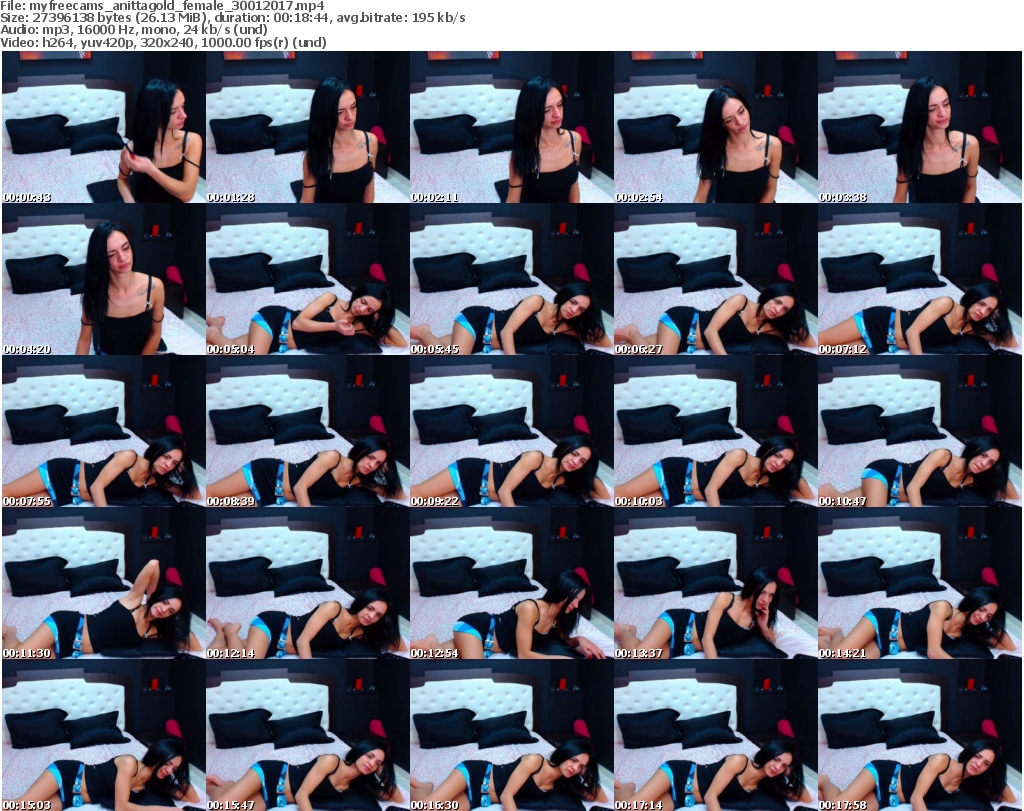
Task: Select the 00:07:55 preview thumbnail
Action: click(x=104, y=431)
